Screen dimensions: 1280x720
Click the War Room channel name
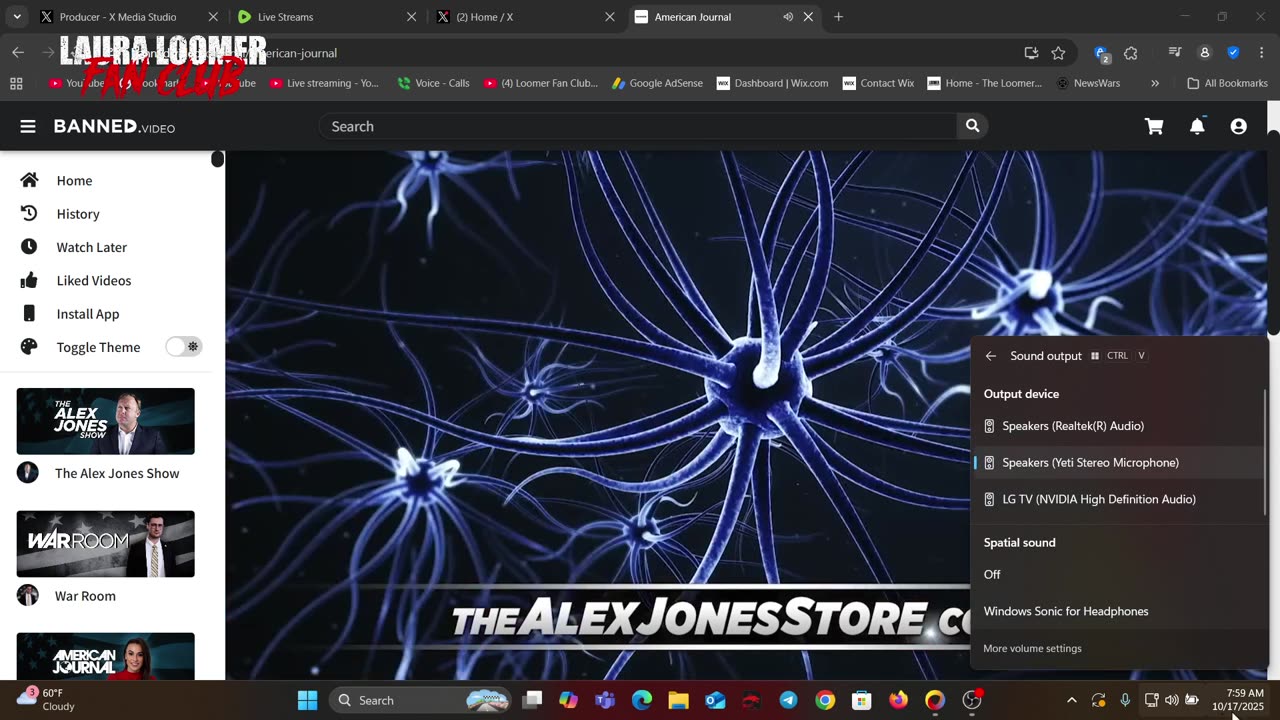point(85,596)
